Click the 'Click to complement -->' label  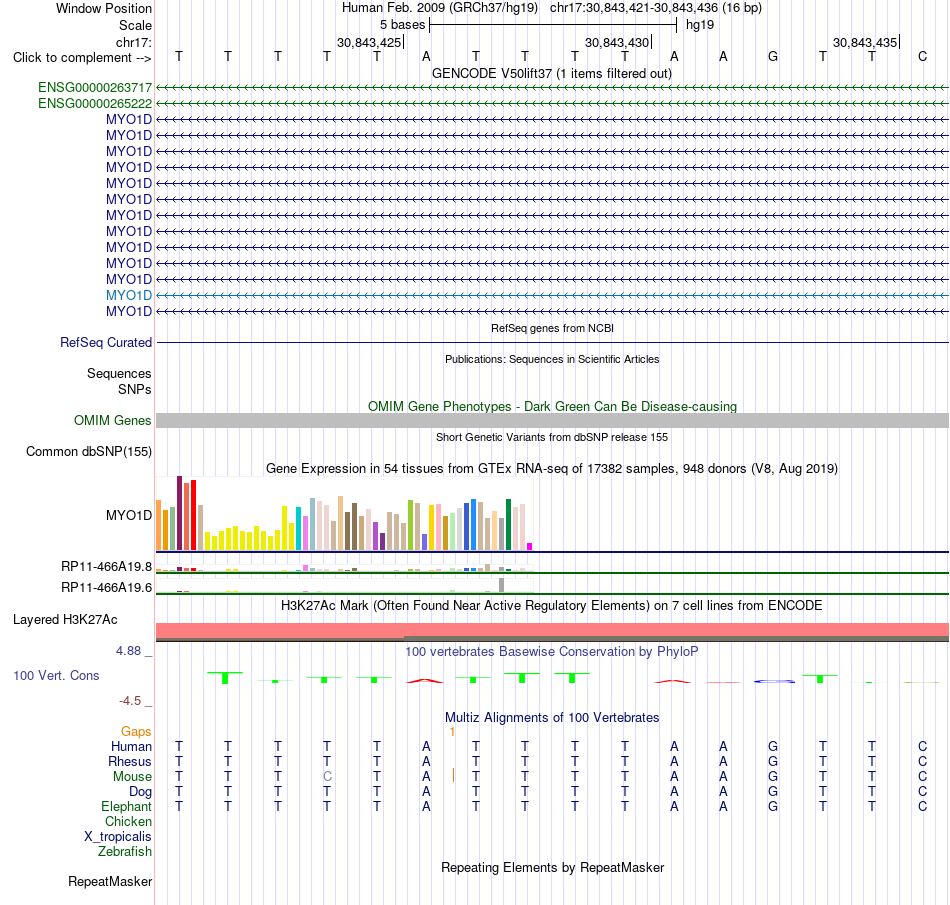point(82,58)
